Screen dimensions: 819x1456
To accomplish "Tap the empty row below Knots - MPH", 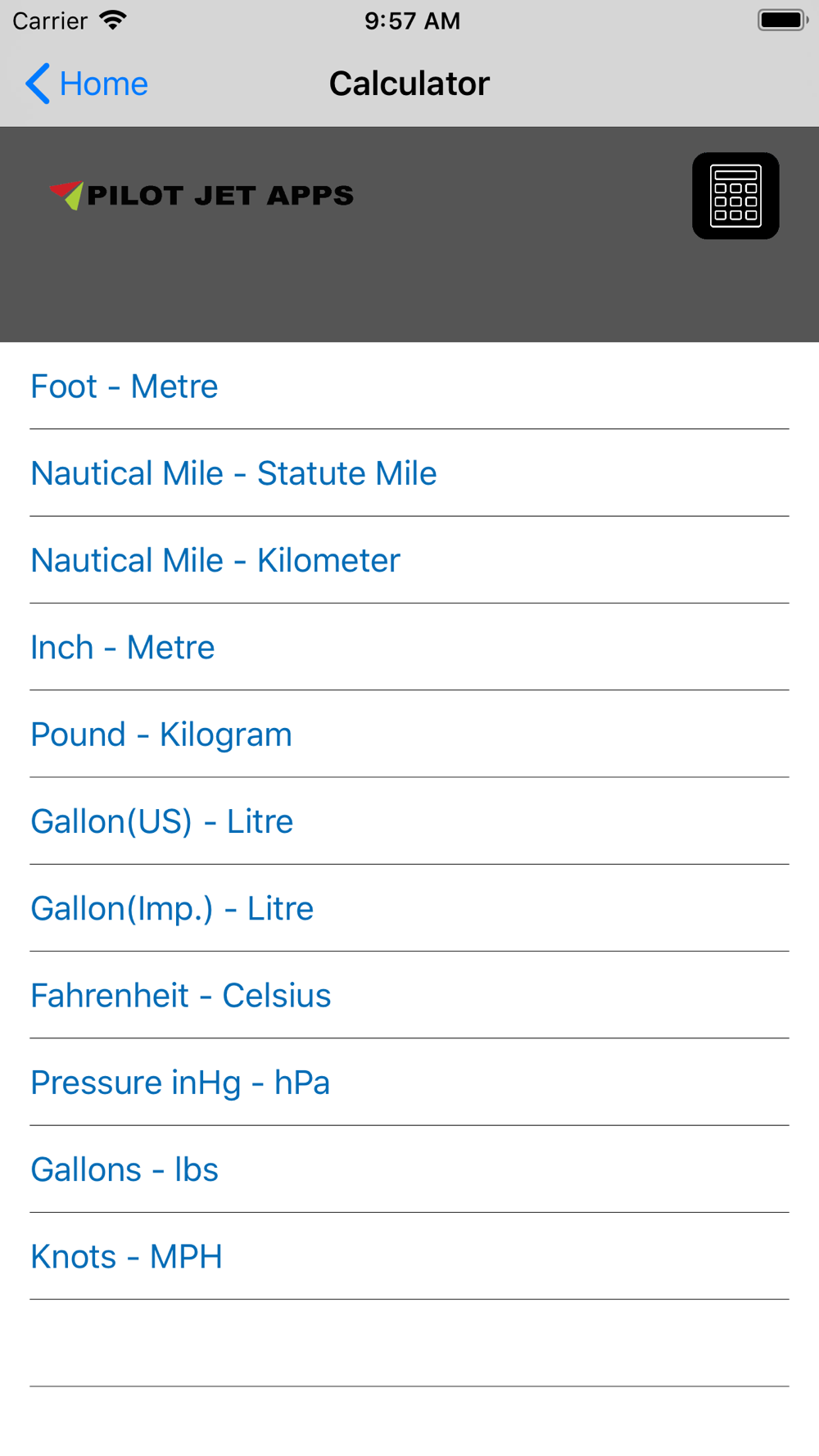I will (x=409, y=1343).
